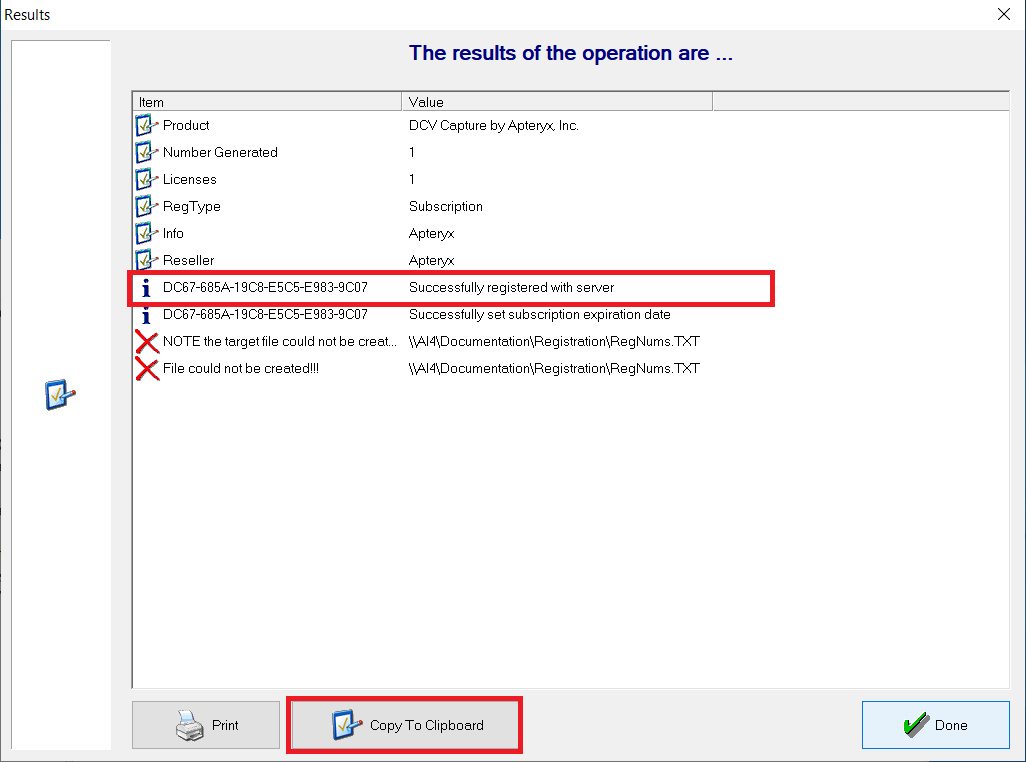Click the Info row checkmark icon
The image size is (1026, 762).
click(147, 233)
